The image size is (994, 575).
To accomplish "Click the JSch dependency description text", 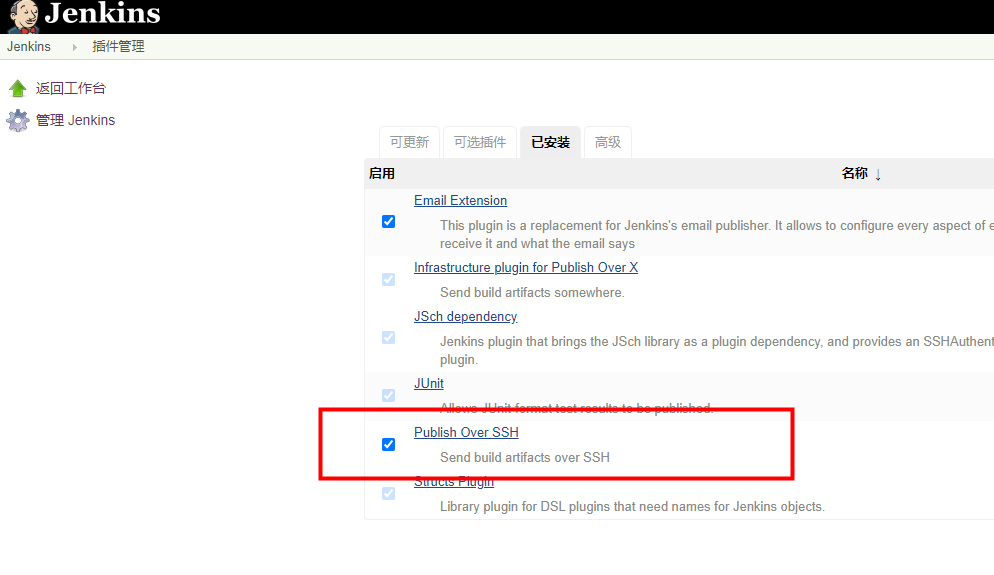I will click(x=716, y=351).
